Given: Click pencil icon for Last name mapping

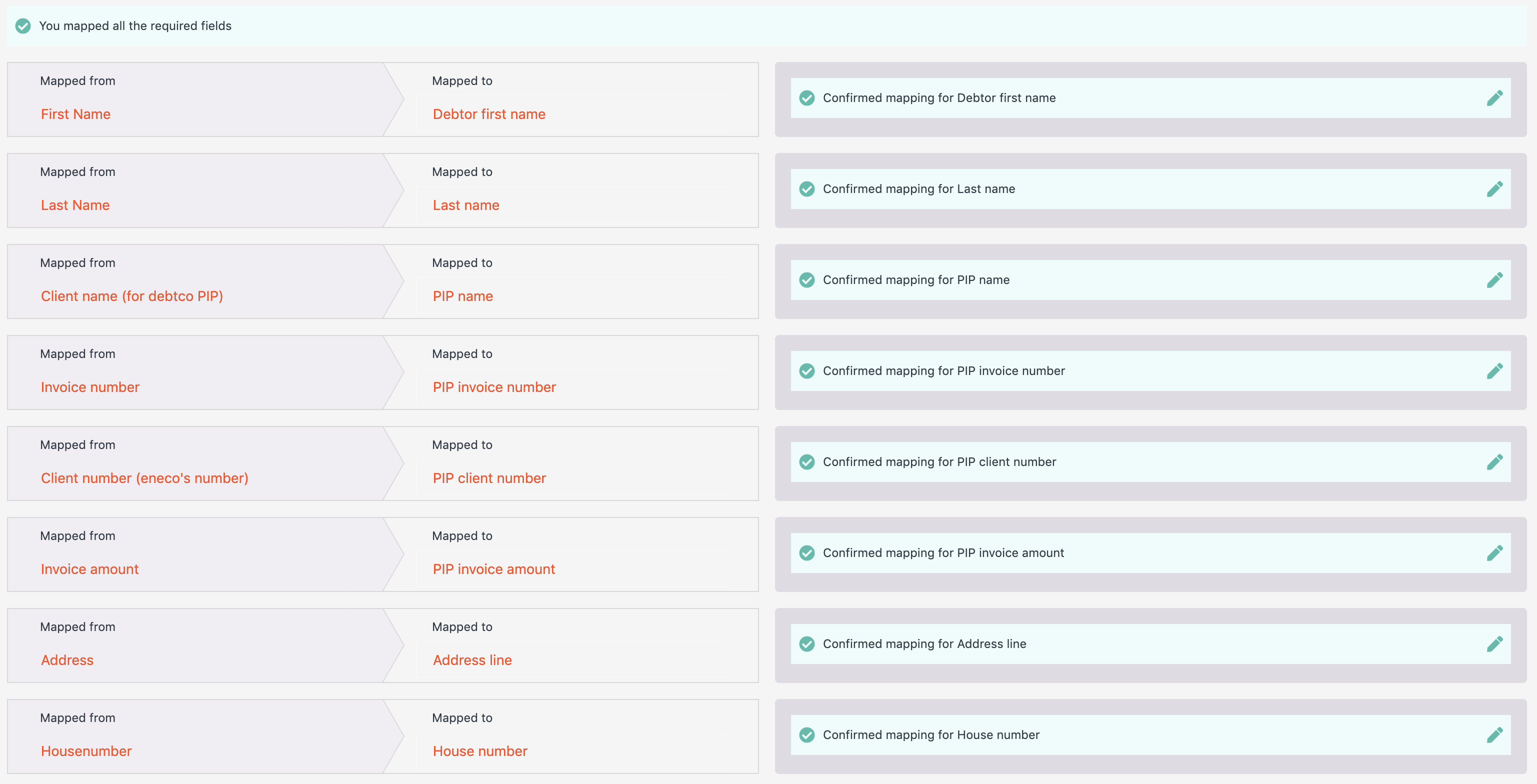Looking at the screenshot, I should click(1494, 189).
